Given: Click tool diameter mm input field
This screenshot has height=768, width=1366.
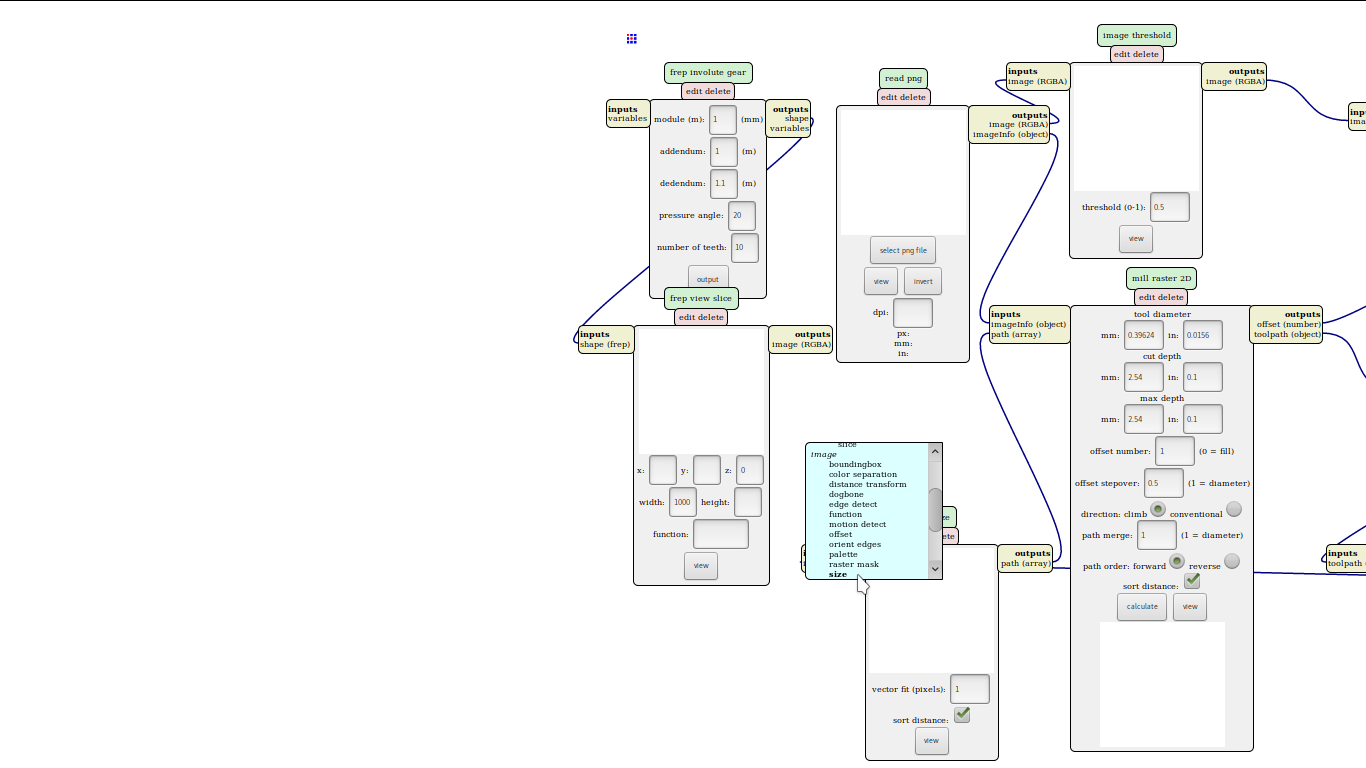Looking at the screenshot, I should pyautogui.click(x=1144, y=336).
